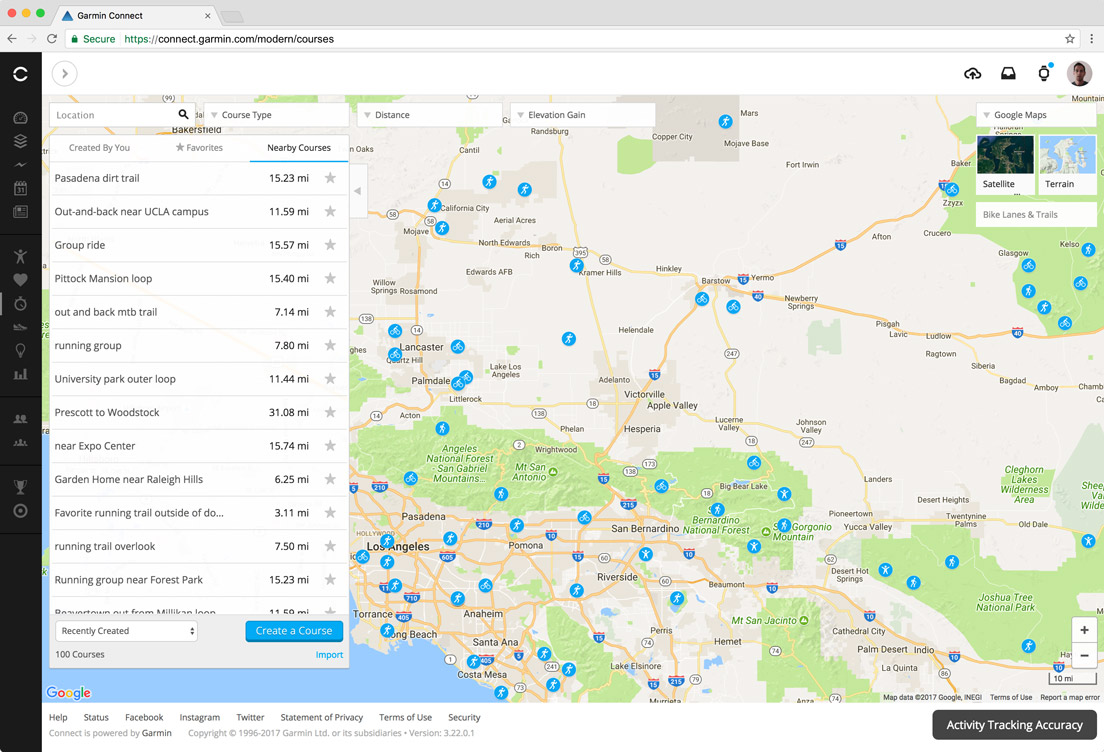Screen dimensions: 1104x752
Task: Select the Garmin Connect browser tab
Action: pos(137,15)
